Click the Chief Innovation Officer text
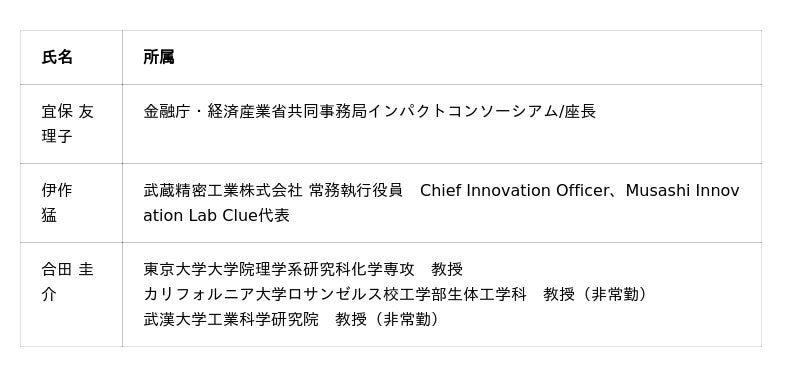Image resolution: width=800 pixels, height=377 pixels. [x=514, y=190]
